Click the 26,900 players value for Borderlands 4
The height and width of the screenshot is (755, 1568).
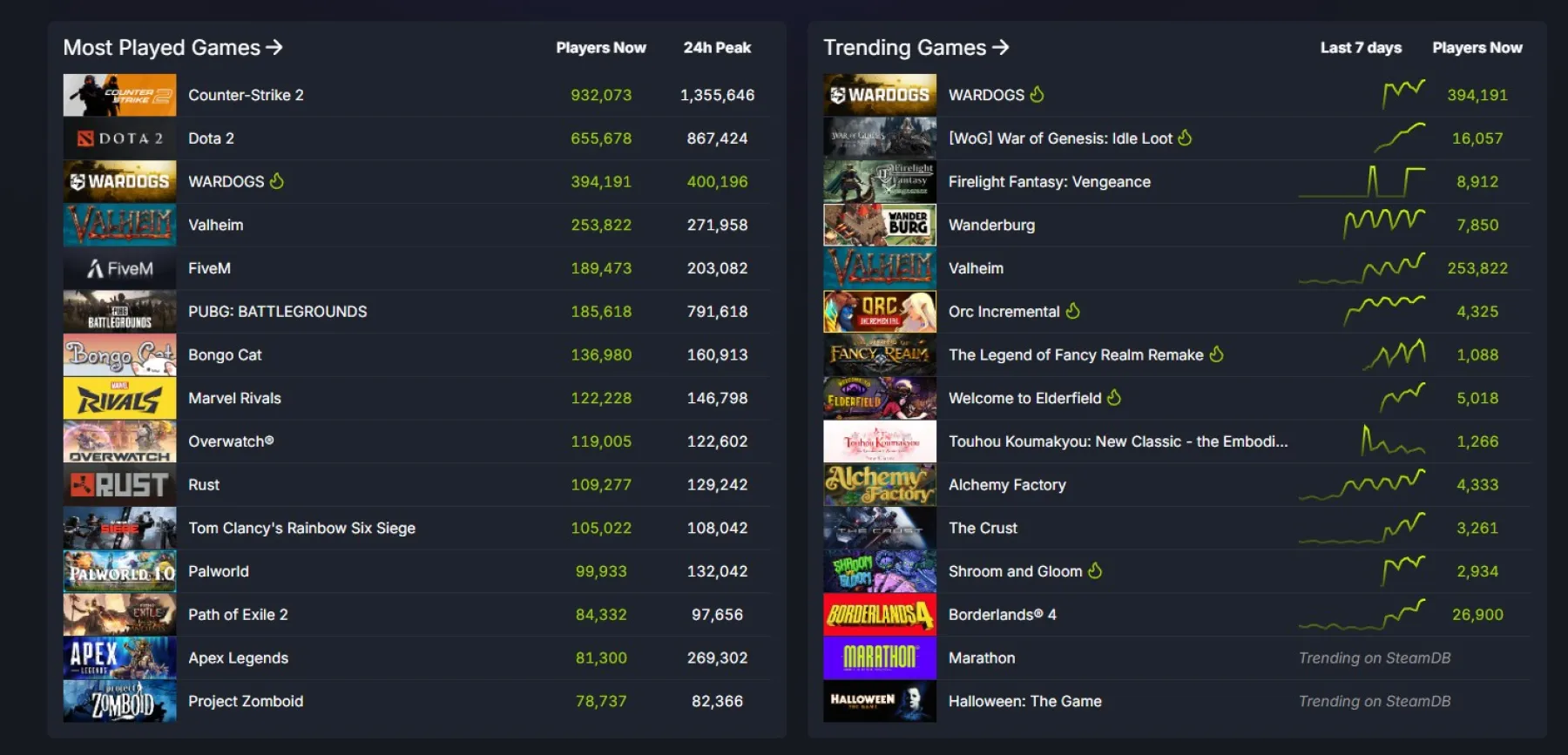pyautogui.click(x=1477, y=615)
